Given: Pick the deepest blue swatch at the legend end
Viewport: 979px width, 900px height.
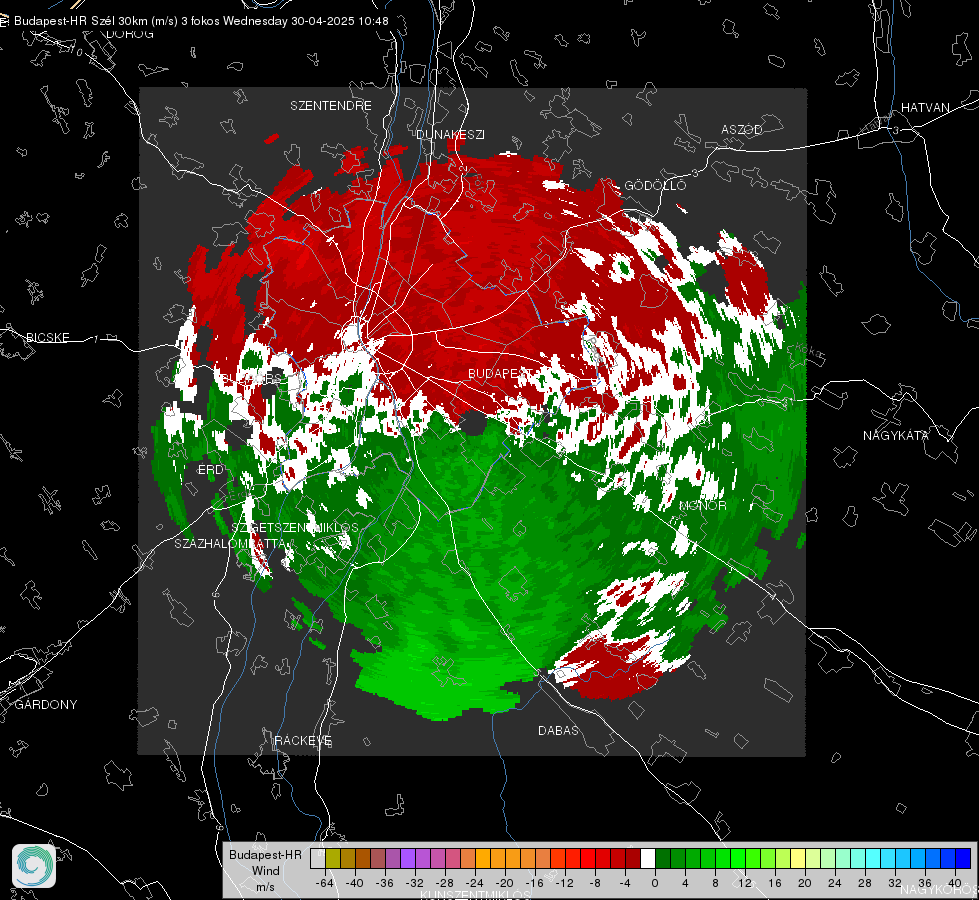Looking at the screenshot, I should (963, 859).
